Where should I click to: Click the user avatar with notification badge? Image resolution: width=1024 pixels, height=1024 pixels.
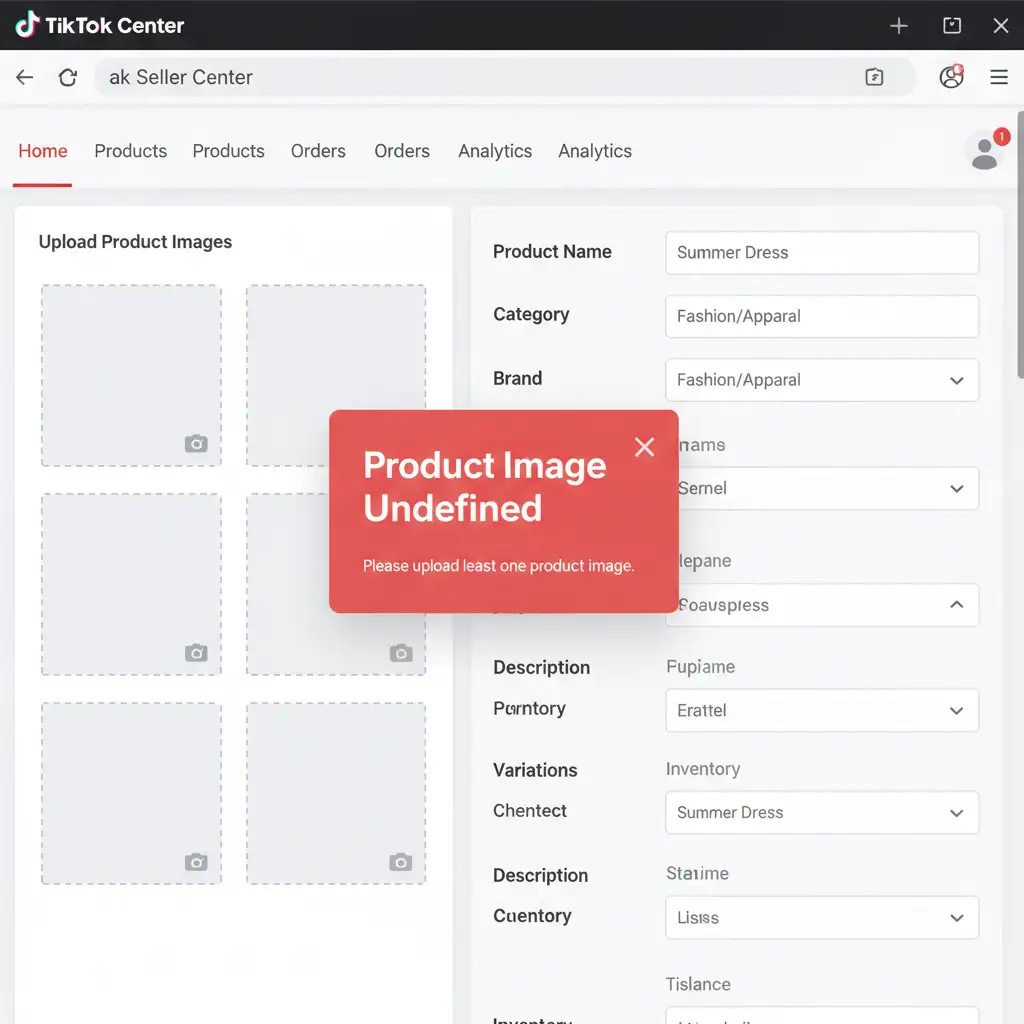(x=985, y=151)
